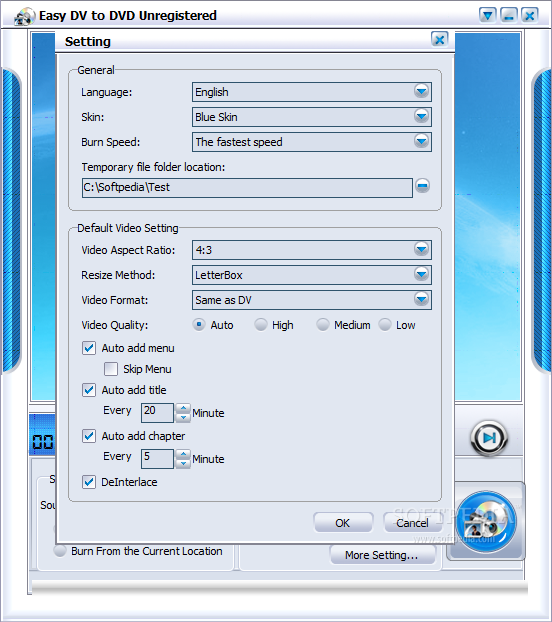
Task: Click the temporary folder browse icon
Action: [422, 186]
